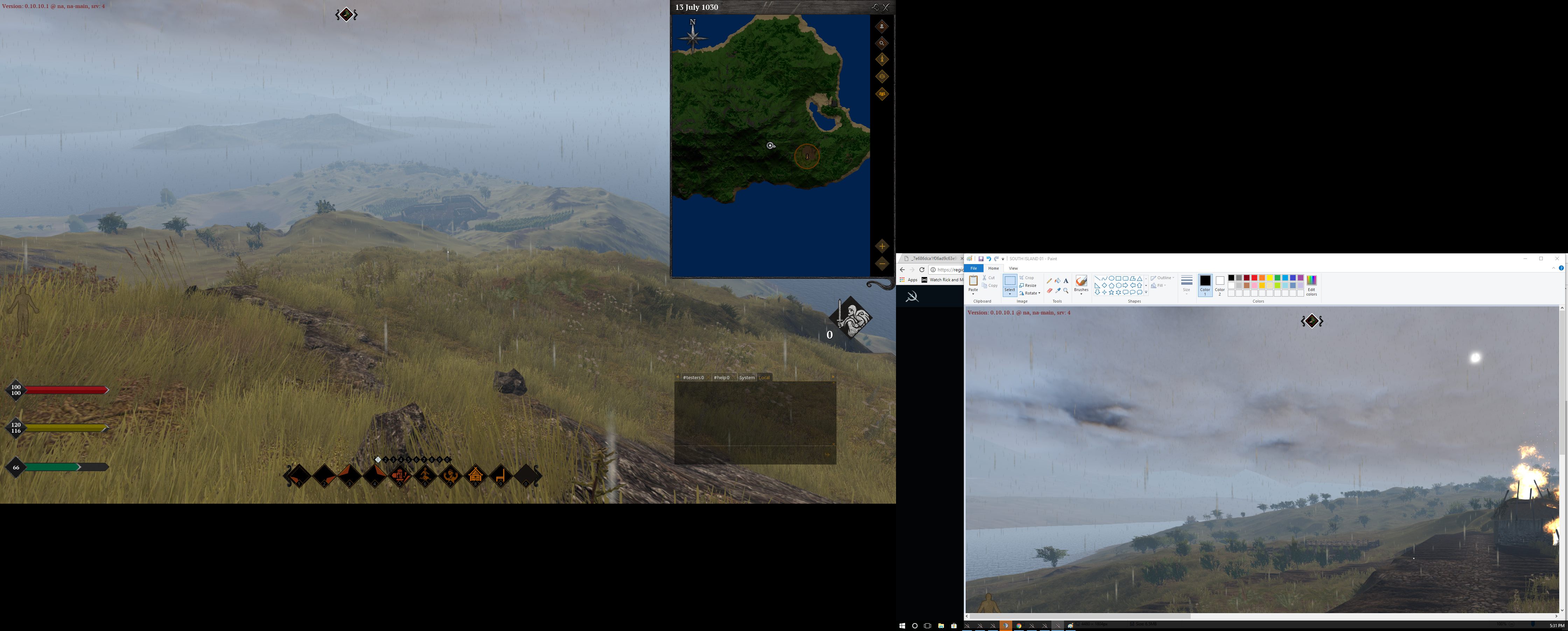This screenshot has height=631, width=1568.
Task: Select the Eraser tool in Paint
Action: (x=1049, y=291)
